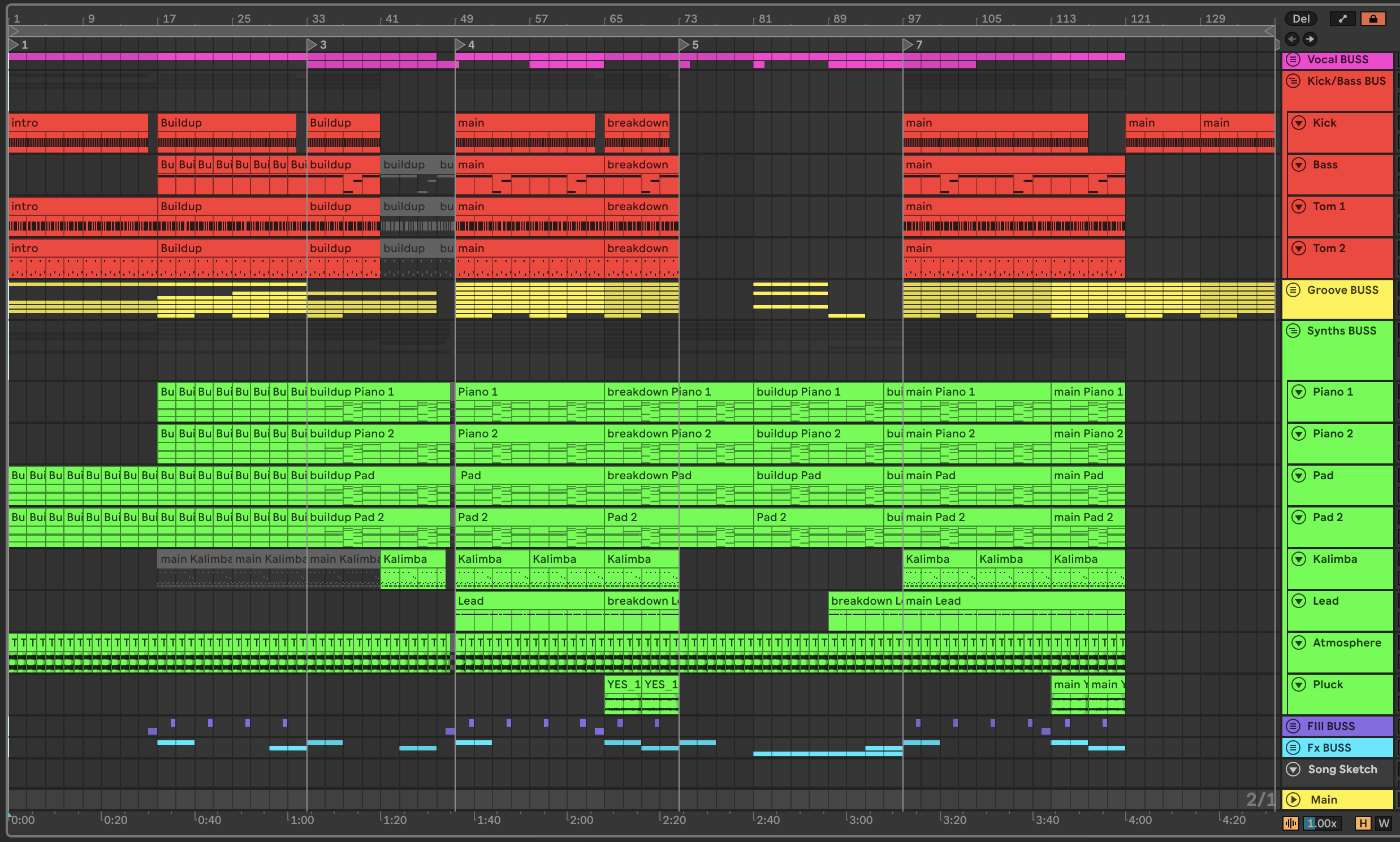Toggle the automation draw mode icon
The image size is (1400, 842).
pos(1342,19)
